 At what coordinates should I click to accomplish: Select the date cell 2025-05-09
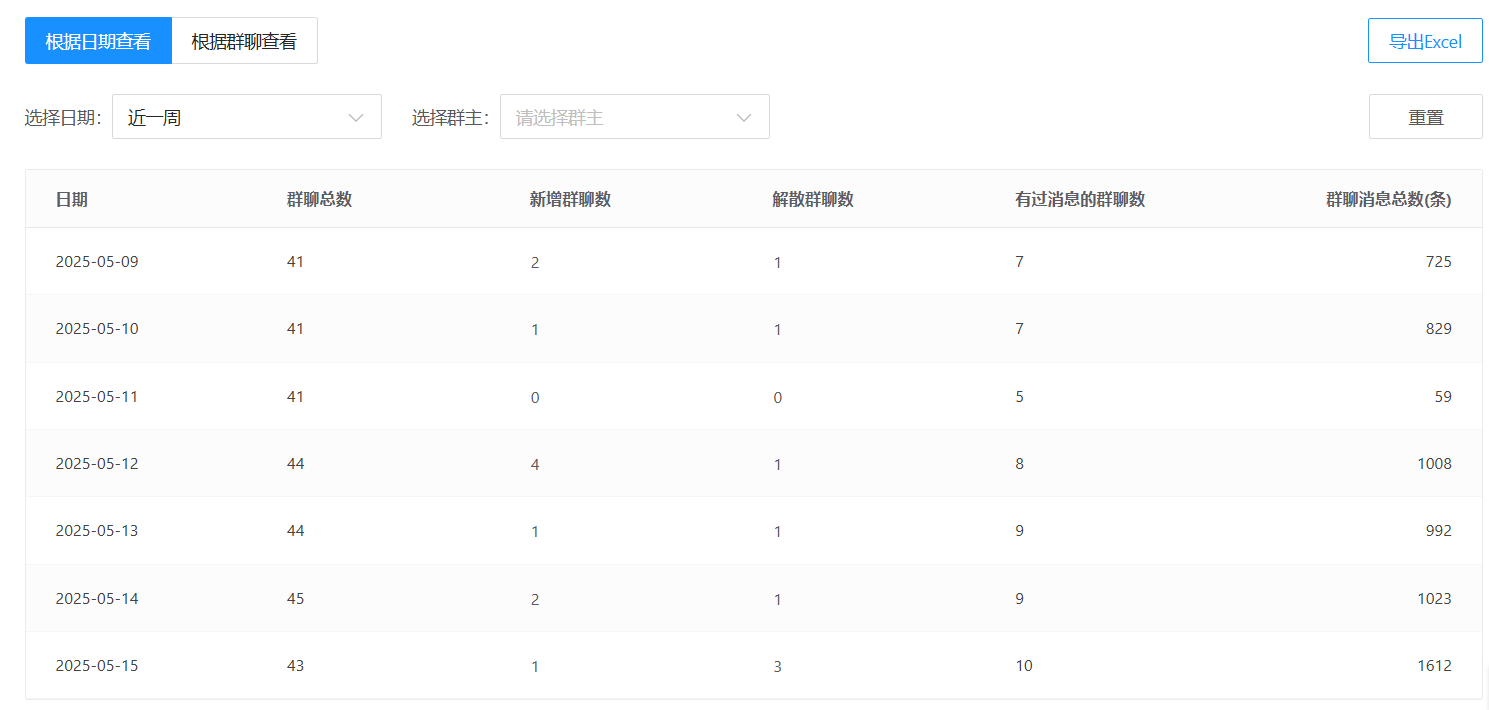[97, 262]
